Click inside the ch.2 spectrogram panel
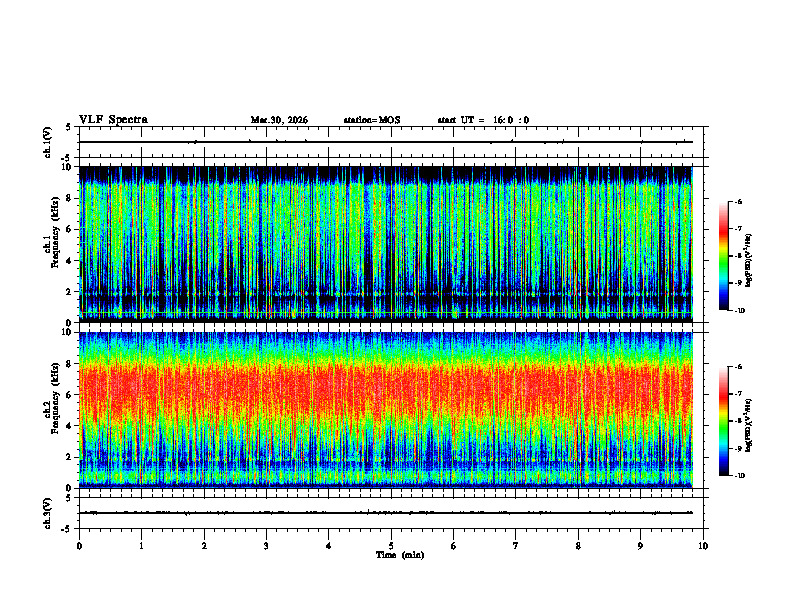The height and width of the screenshot is (612, 792). tap(386, 410)
